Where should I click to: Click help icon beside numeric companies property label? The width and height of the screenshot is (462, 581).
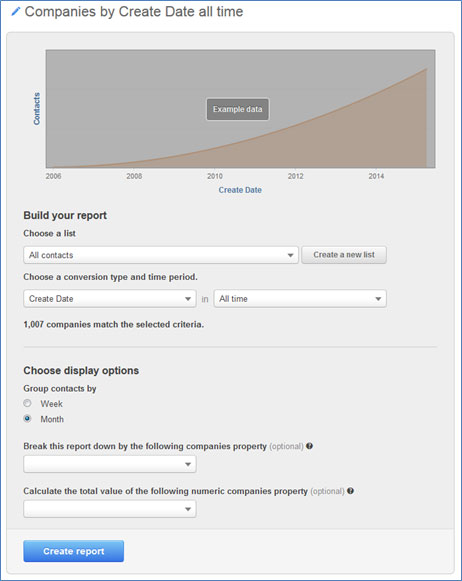click(x=350, y=491)
